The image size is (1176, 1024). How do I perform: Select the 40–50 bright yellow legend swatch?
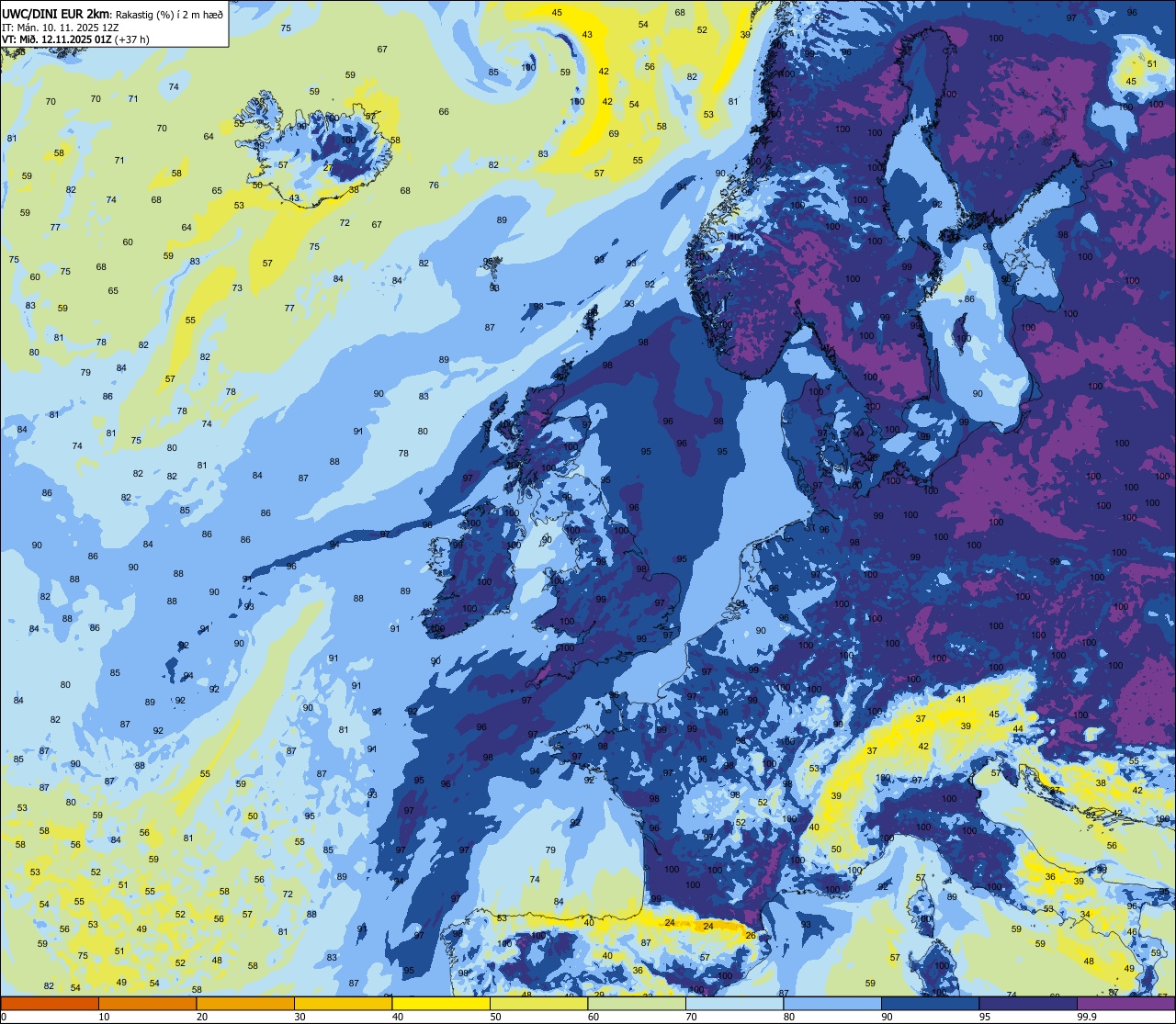tap(441, 1003)
